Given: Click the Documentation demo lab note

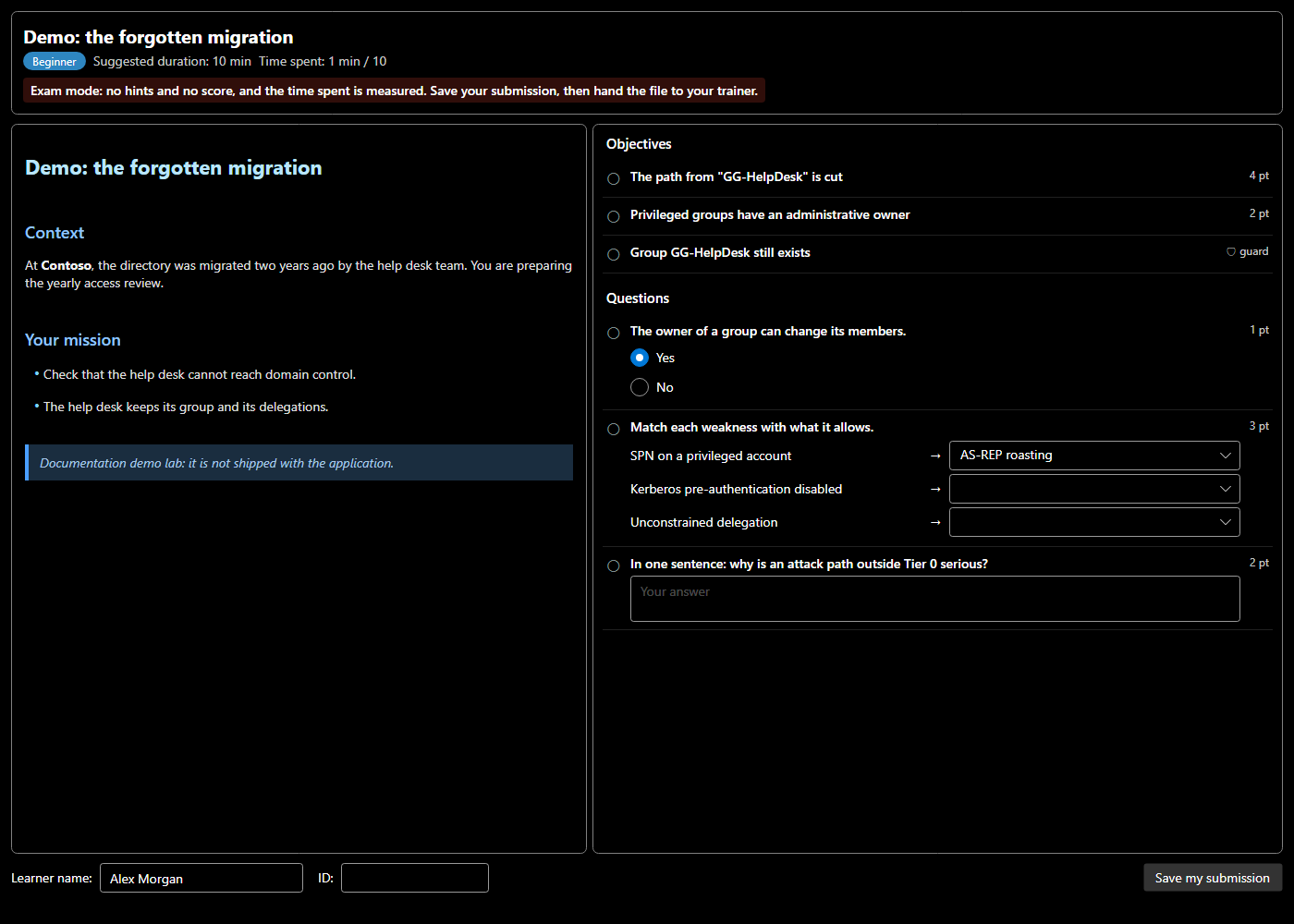Looking at the screenshot, I should coord(299,463).
